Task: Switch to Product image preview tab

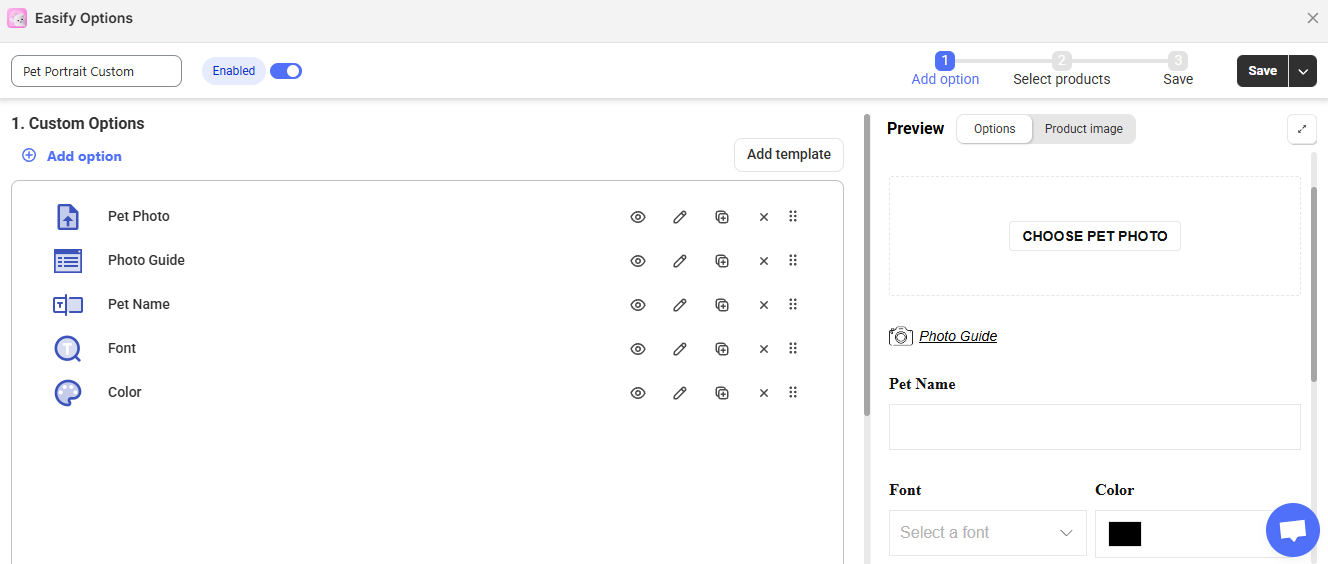Action: pos(1083,129)
